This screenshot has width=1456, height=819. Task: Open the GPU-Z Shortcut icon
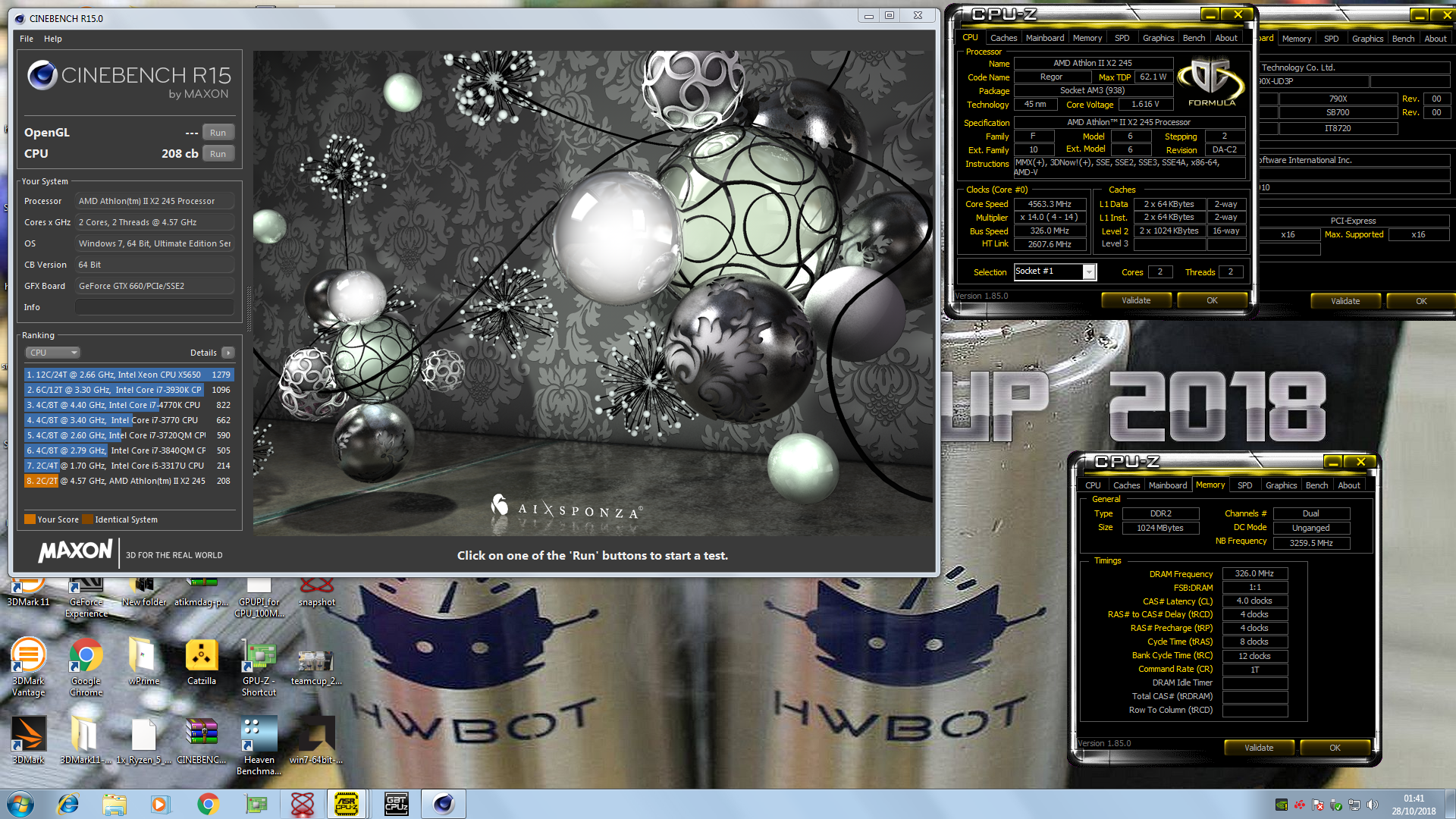pos(259,667)
